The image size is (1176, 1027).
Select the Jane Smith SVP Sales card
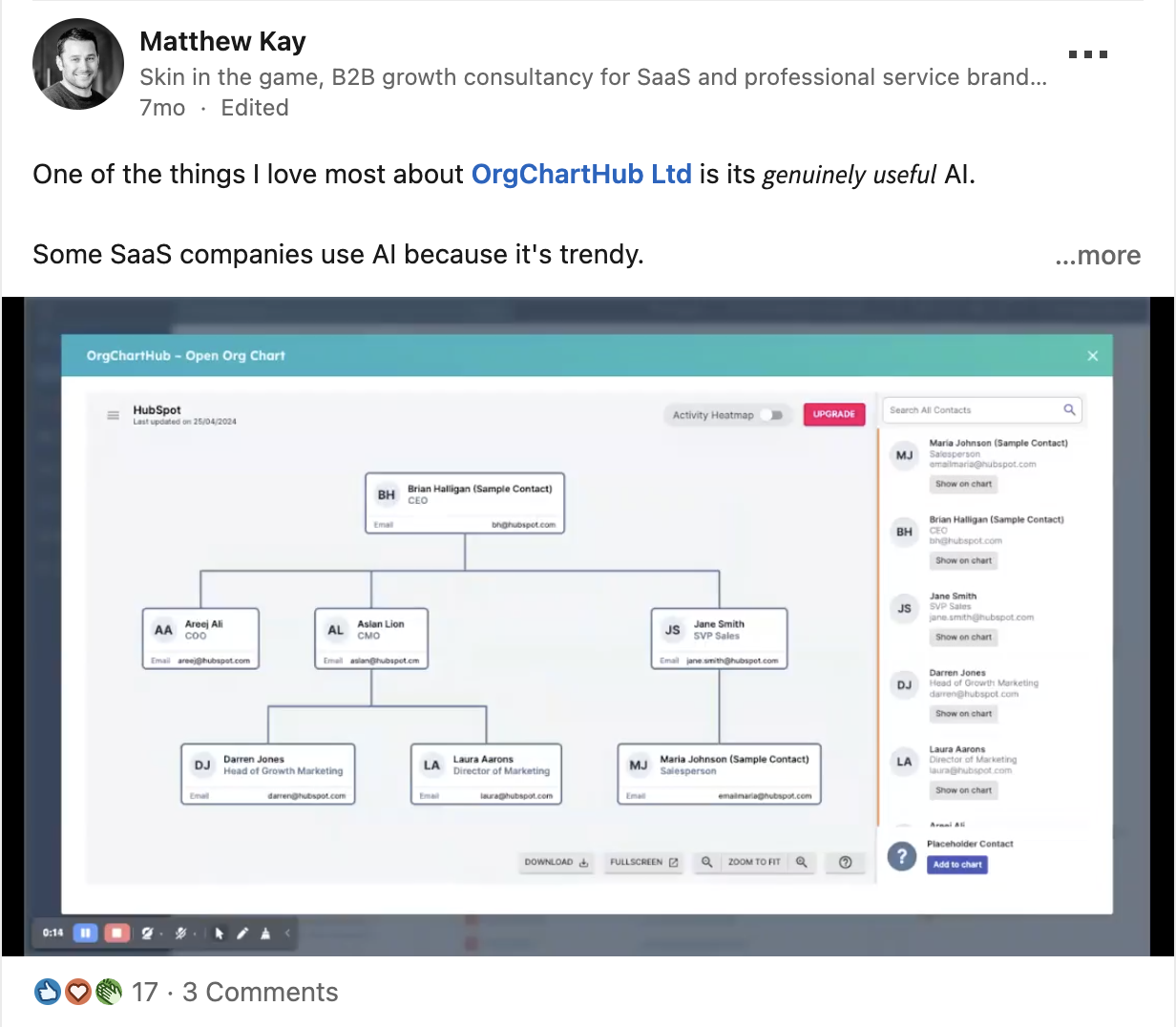coord(720,639)
